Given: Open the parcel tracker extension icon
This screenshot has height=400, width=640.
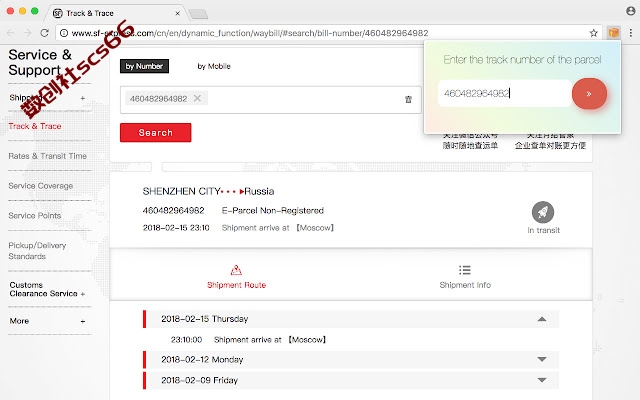Looking at the screenshot, I should tap(613, 32).
